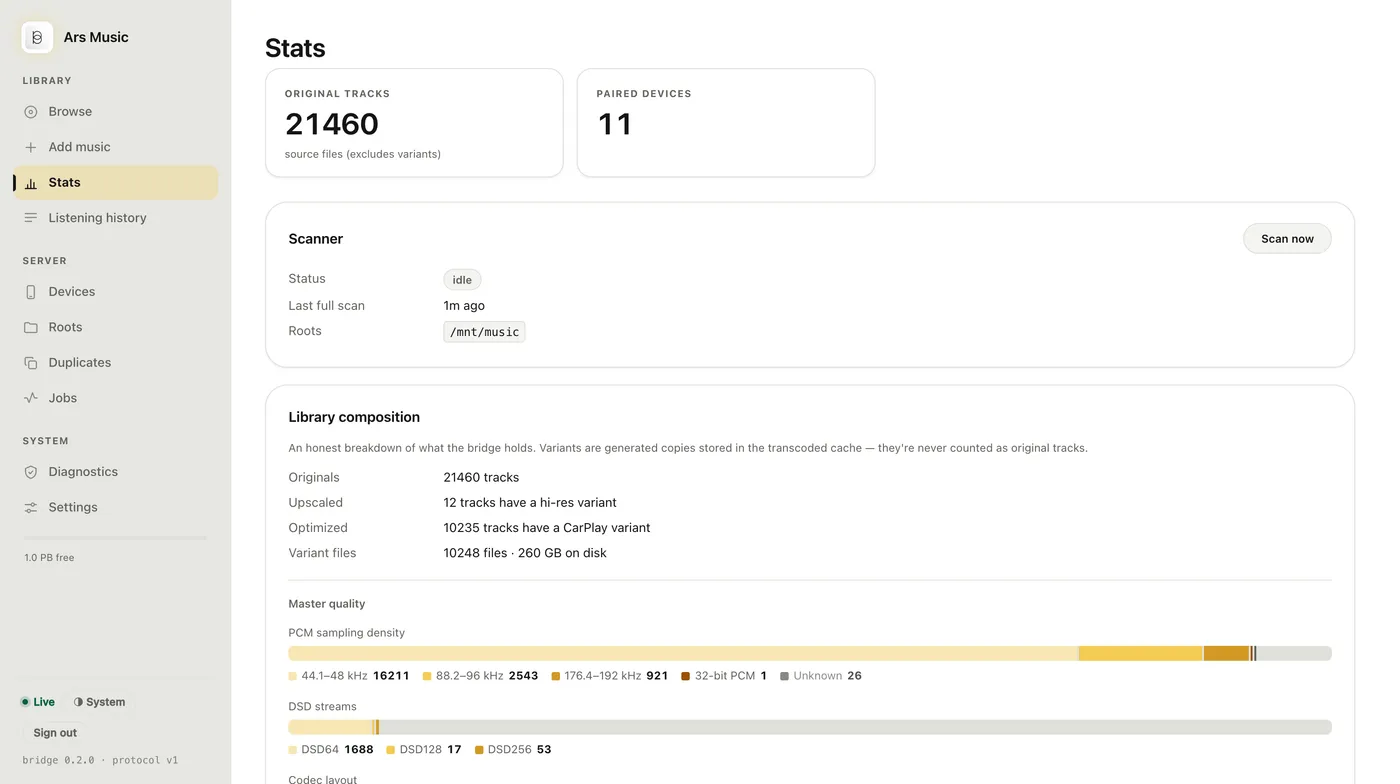Start a scan with Scan now

click(1287, 239)
